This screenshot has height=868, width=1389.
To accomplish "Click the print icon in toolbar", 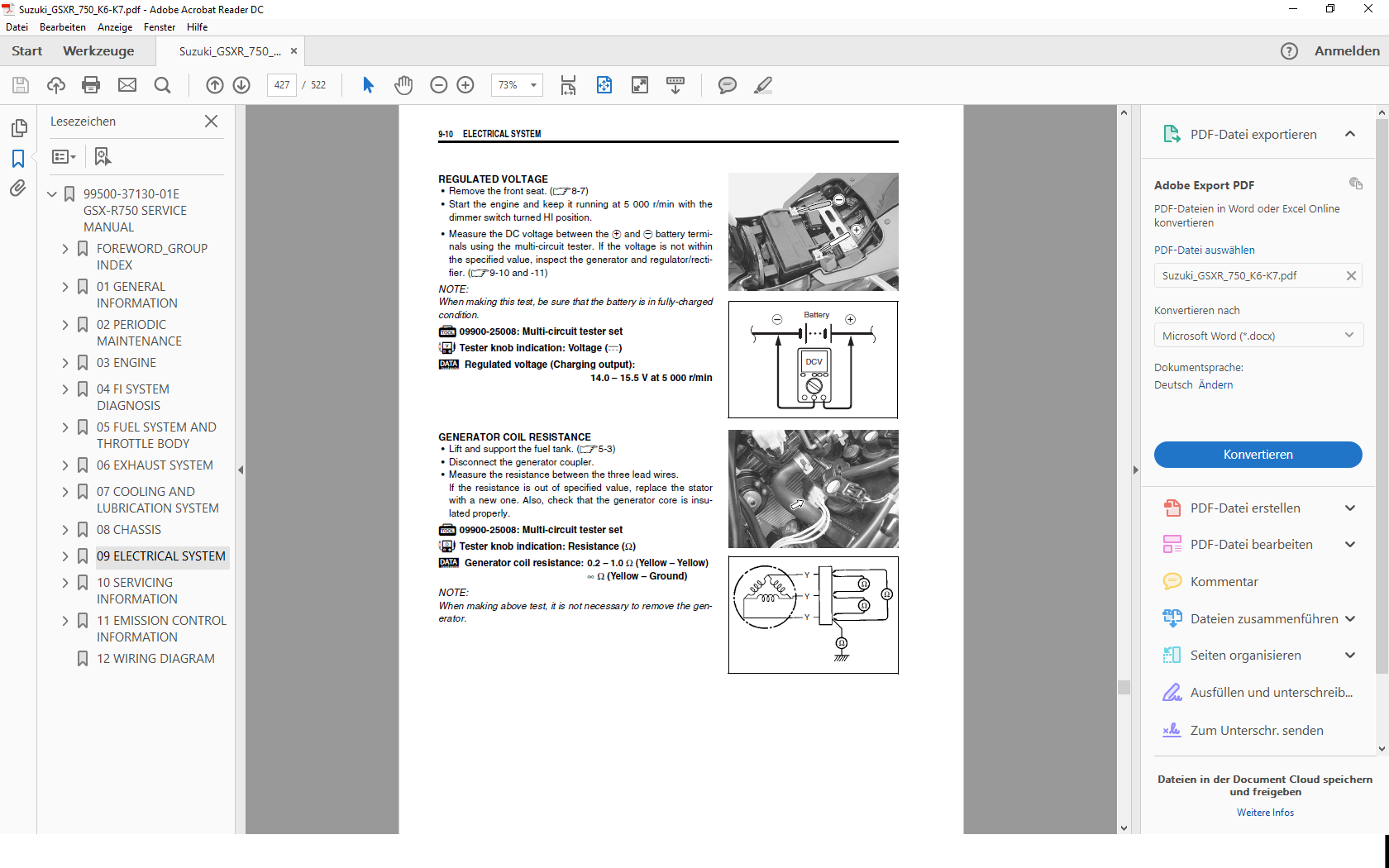I will click(91, 85).
